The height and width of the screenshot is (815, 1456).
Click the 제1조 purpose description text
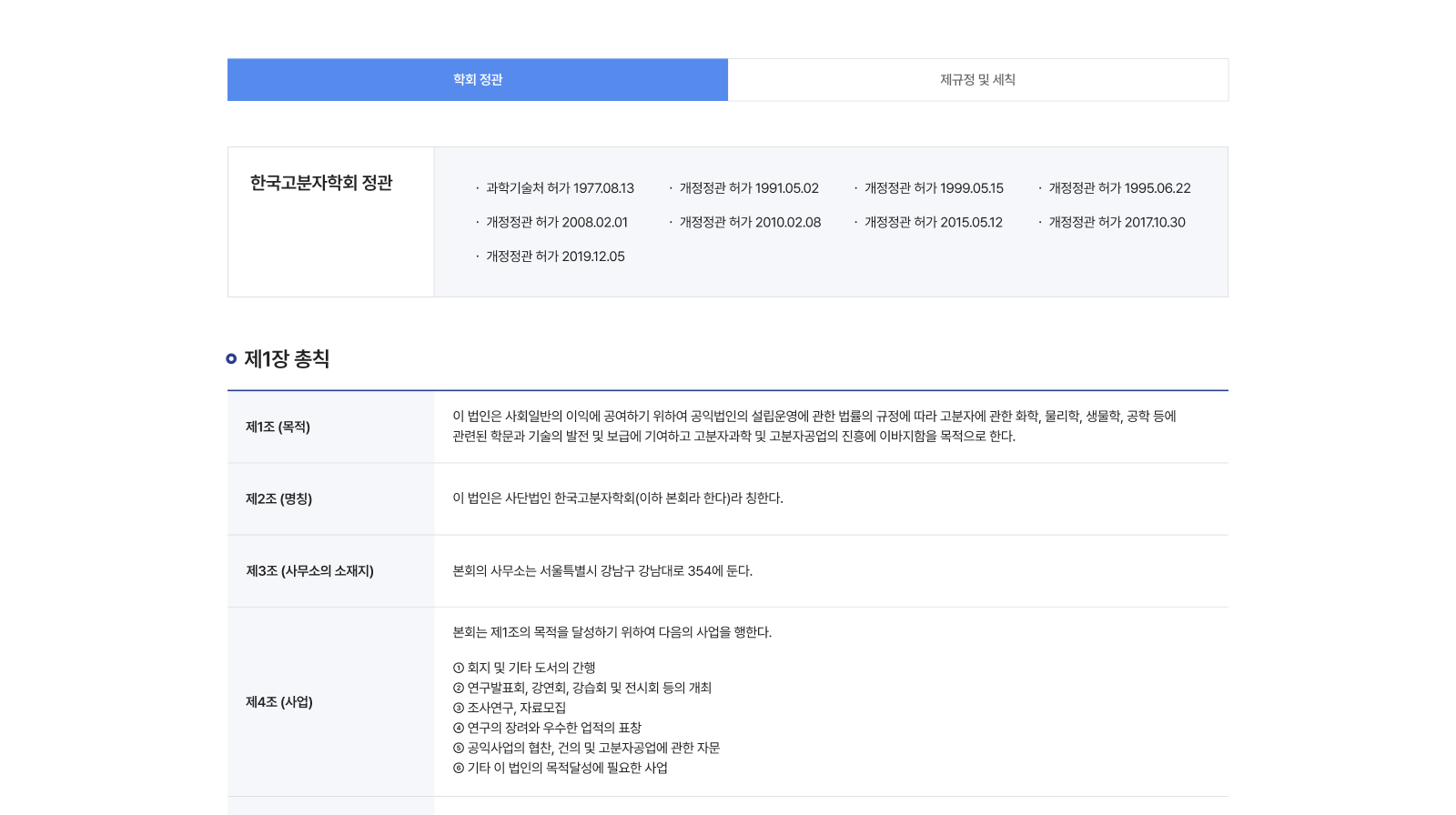pos(814,426)
